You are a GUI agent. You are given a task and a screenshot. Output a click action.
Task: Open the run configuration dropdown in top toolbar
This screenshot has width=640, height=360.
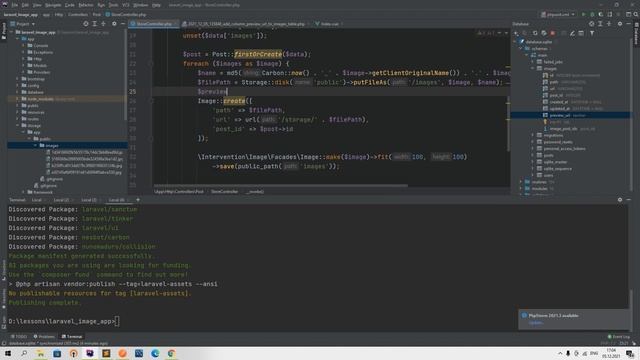coord(558,14)
